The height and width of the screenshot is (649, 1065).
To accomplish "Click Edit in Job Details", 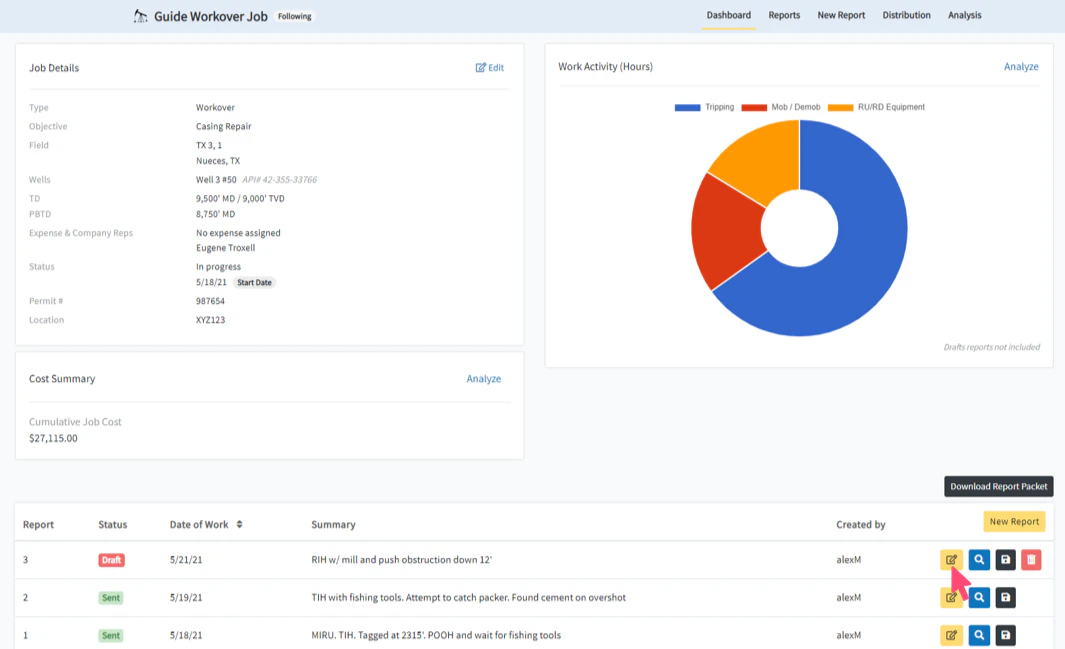I will (490, 67).
